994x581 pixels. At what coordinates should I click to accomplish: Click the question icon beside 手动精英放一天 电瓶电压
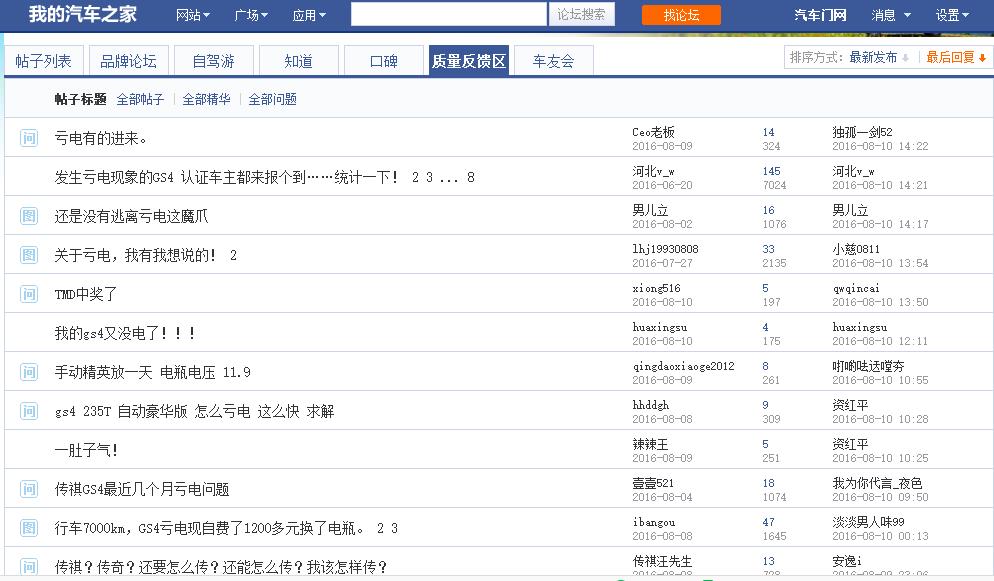[29, 372]
